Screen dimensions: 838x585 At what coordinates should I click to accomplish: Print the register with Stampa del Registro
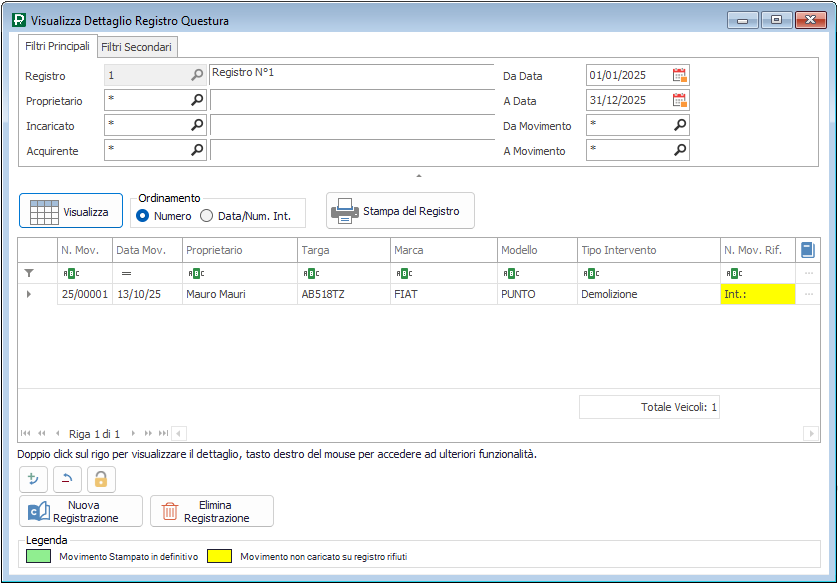tap(400, 211)
